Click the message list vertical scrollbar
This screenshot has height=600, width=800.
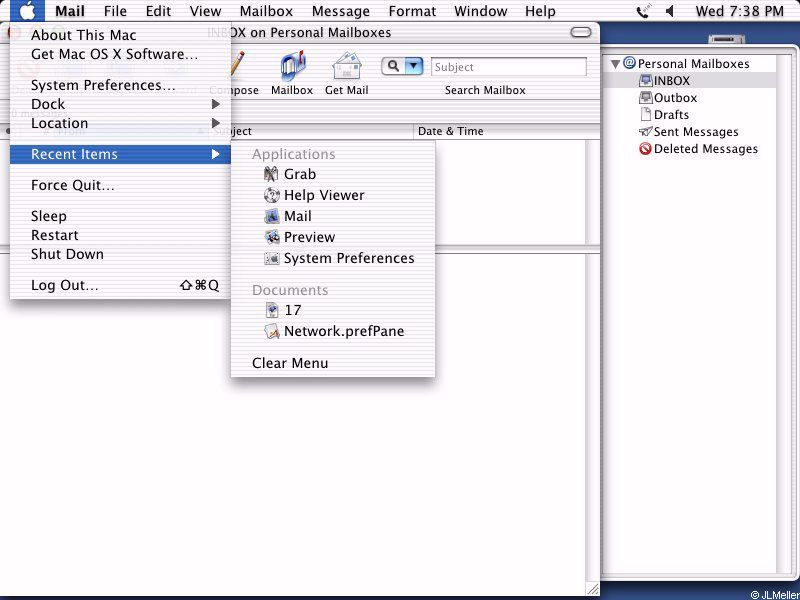point(592,192)
